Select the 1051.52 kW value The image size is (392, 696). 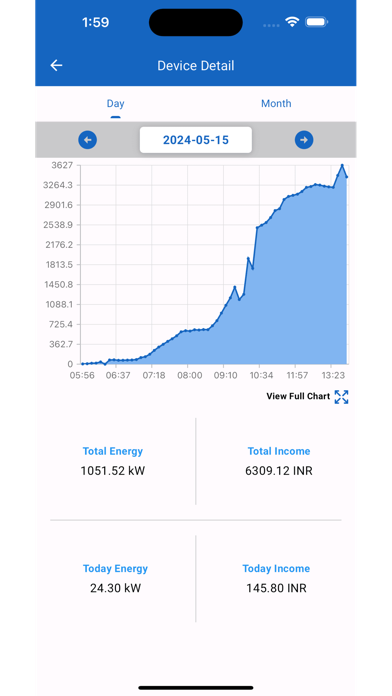(113, 471)
